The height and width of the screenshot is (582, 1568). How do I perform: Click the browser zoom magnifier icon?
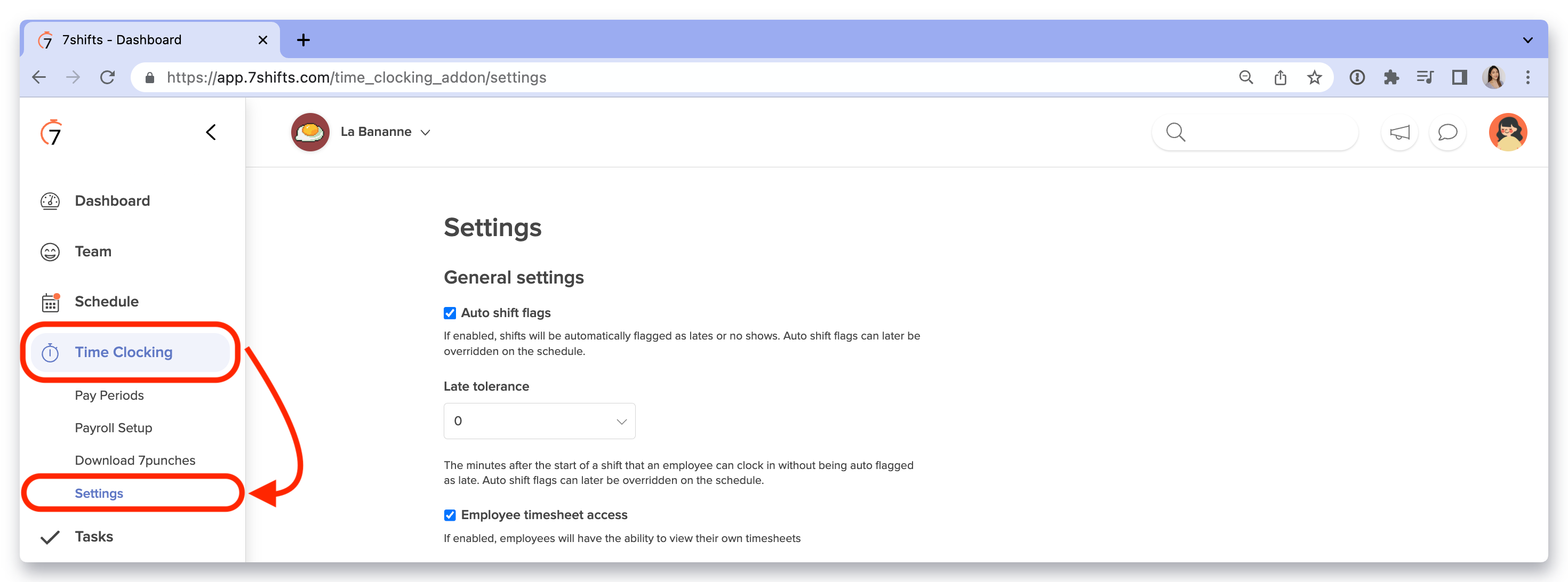[1246, 77]
